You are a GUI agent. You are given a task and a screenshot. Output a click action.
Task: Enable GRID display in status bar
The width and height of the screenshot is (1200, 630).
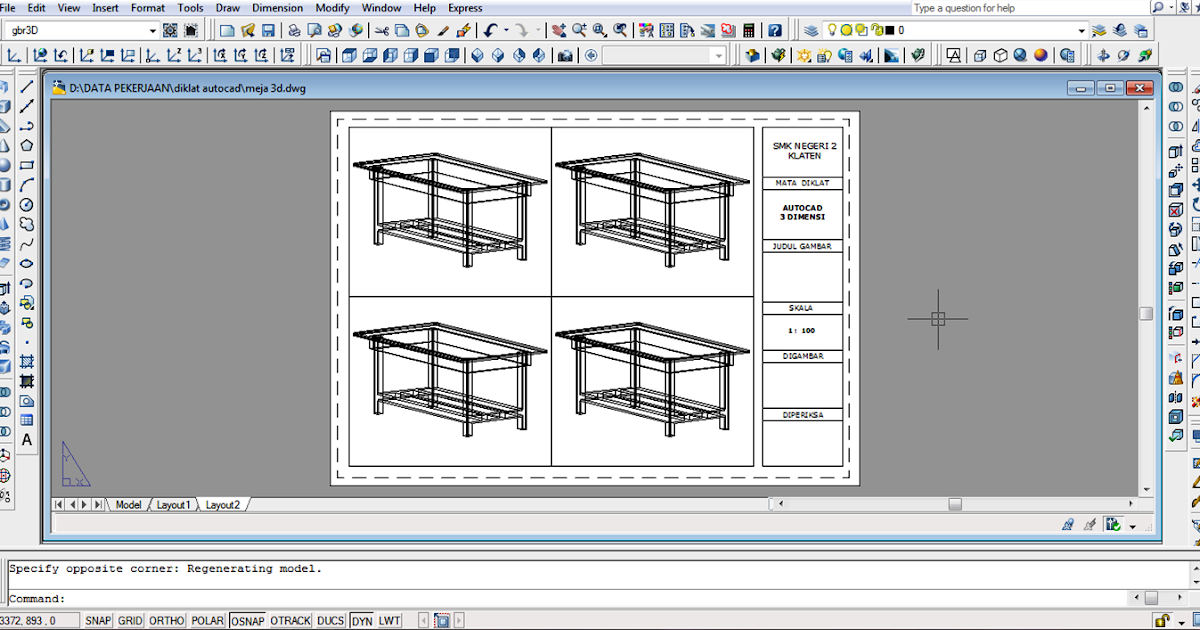point(130,621)
